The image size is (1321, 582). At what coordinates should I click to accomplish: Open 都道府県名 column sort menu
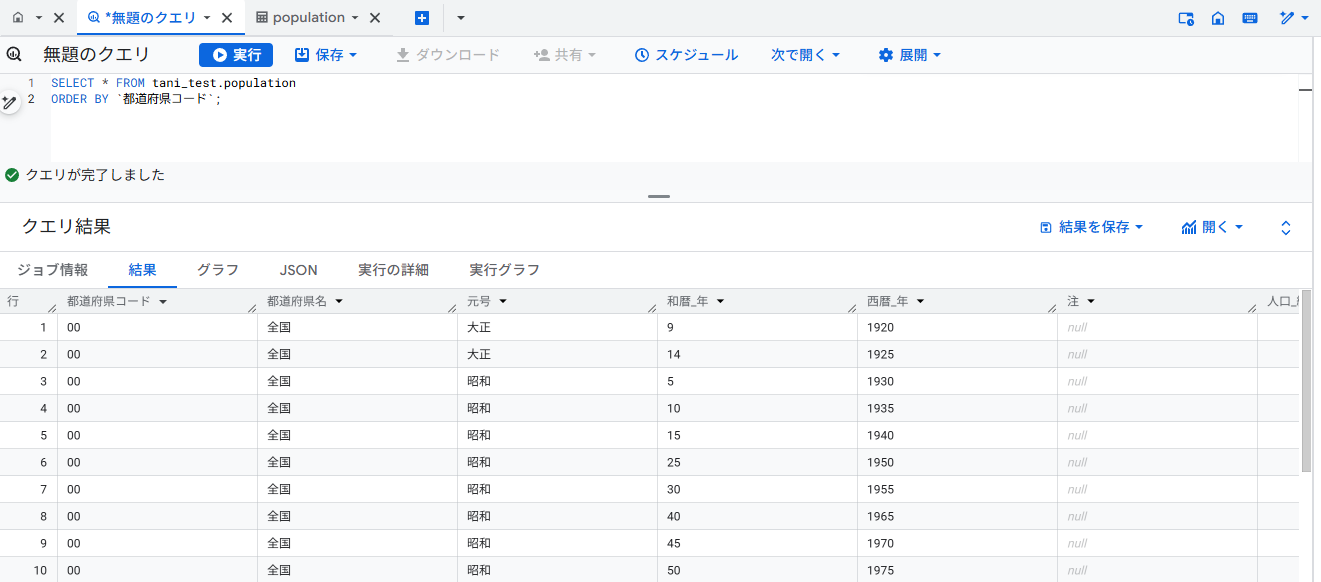click(x=339, y=301)
